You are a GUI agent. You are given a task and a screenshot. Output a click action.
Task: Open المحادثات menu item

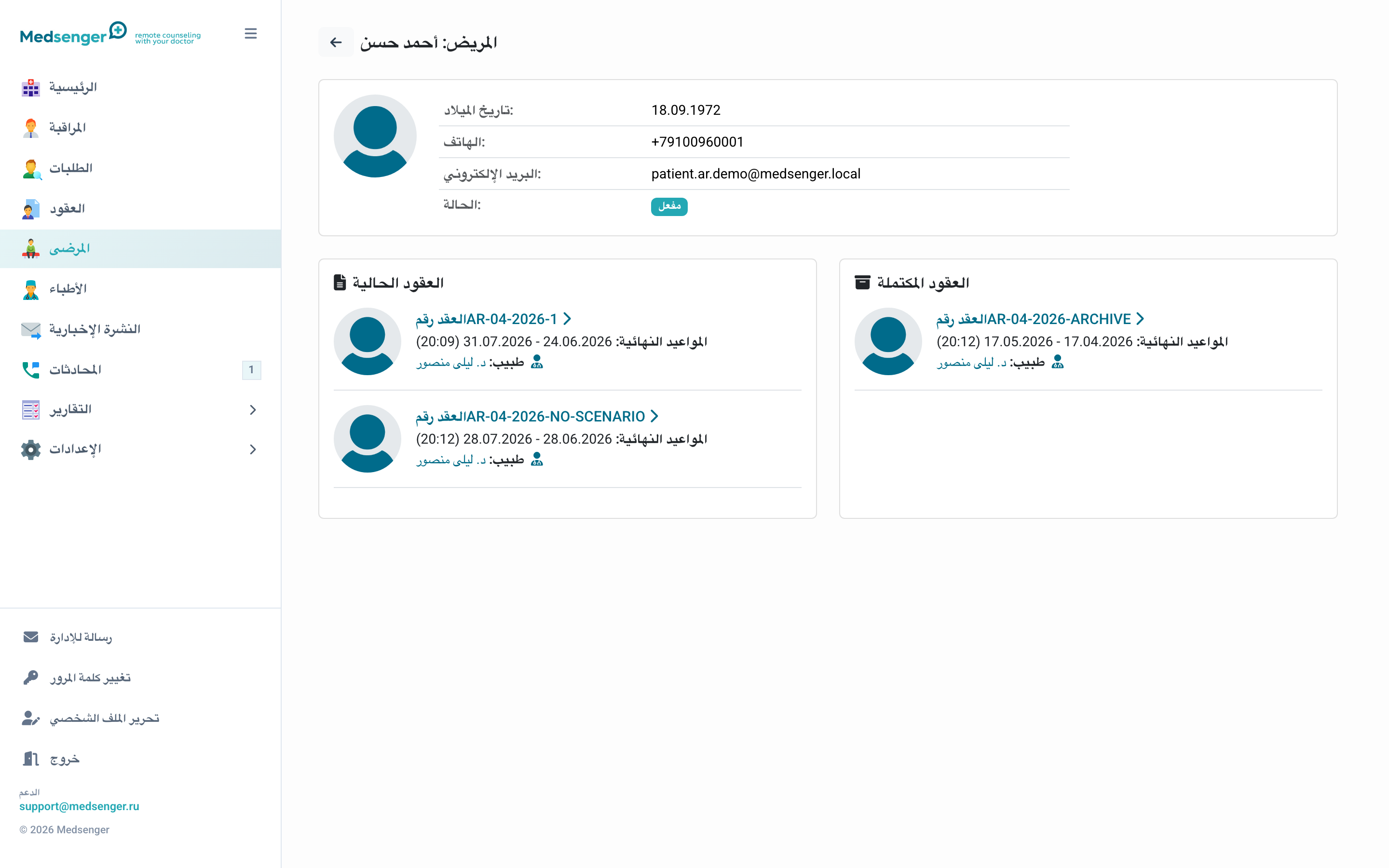[x=141, y=370]
